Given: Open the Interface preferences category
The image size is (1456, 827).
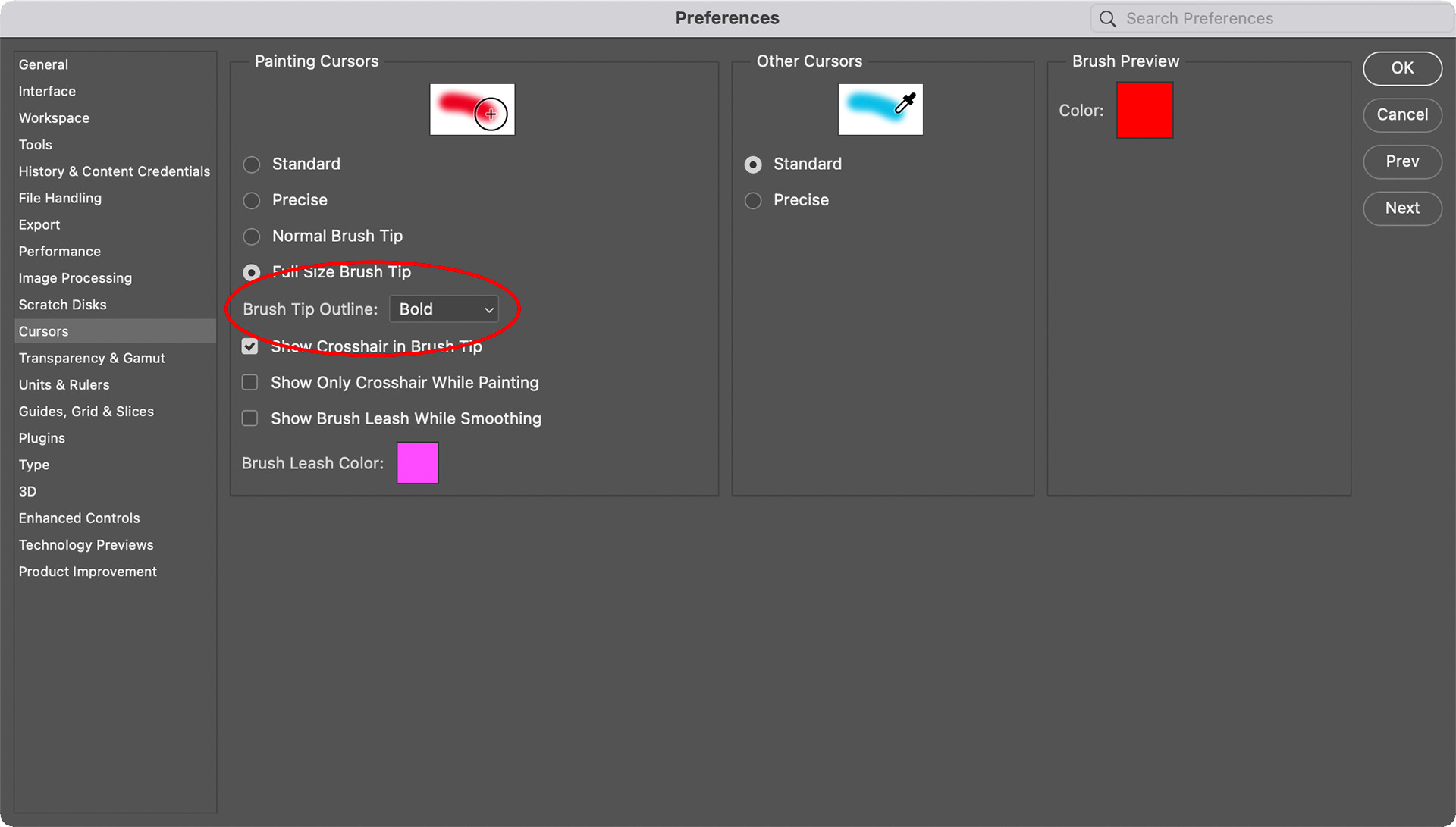Looking at the screenshot, I should click(x=47, y=92).
